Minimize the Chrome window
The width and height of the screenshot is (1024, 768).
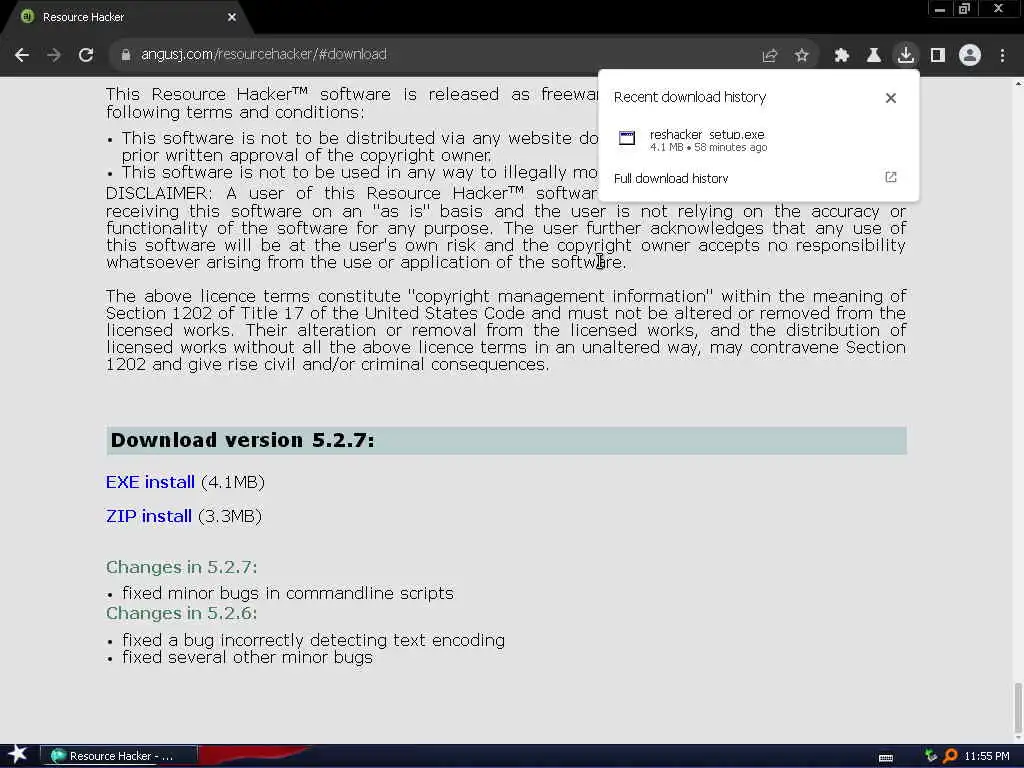940,9
